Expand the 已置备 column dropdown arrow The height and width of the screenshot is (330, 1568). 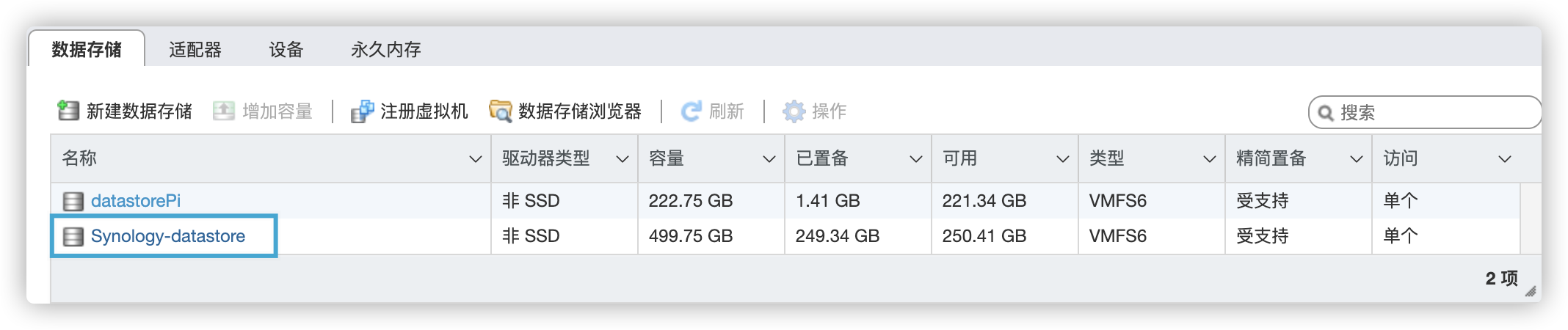[915, 159]
